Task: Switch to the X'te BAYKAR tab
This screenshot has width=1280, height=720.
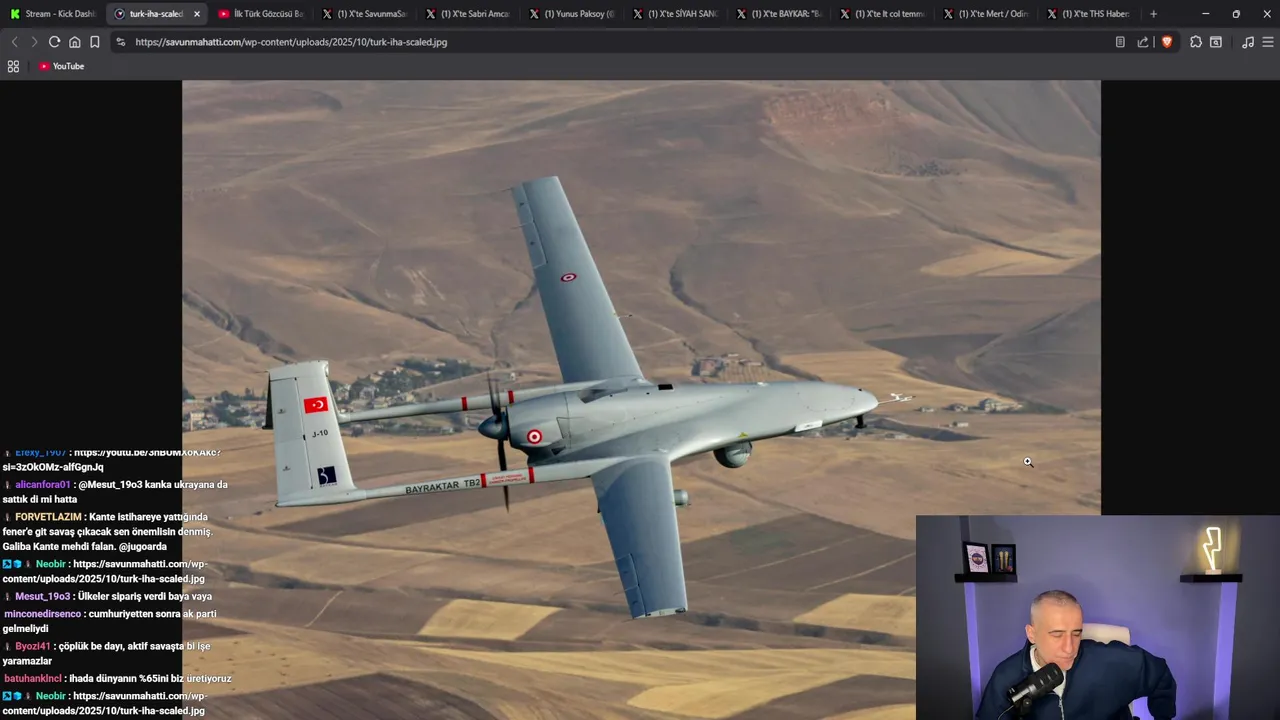Action: (x=779, y=14)
